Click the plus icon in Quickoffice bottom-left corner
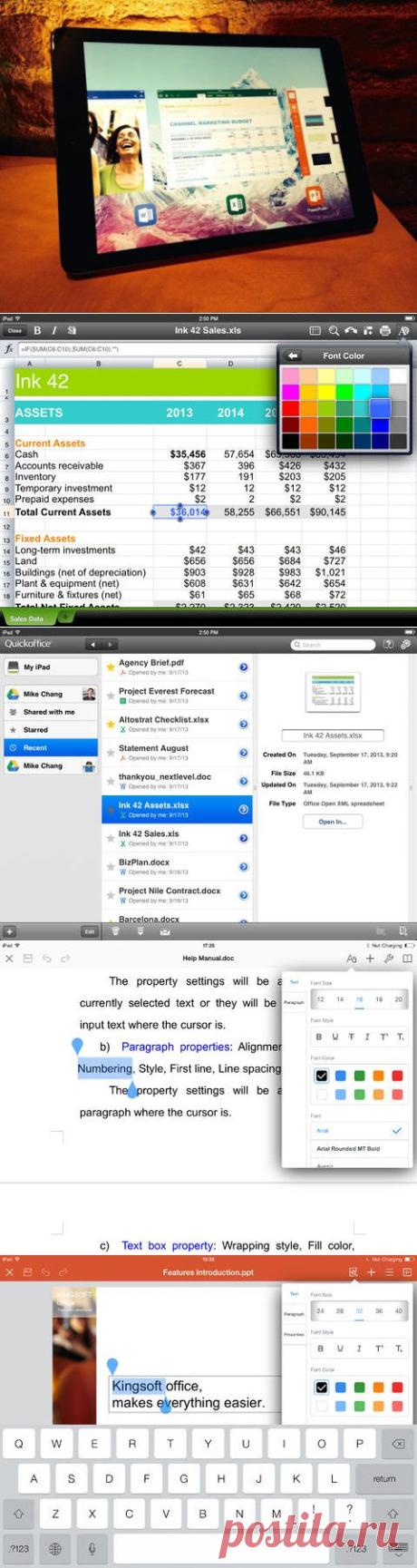Viewport: 417px width, 1568px height. (x=9, y=931)
